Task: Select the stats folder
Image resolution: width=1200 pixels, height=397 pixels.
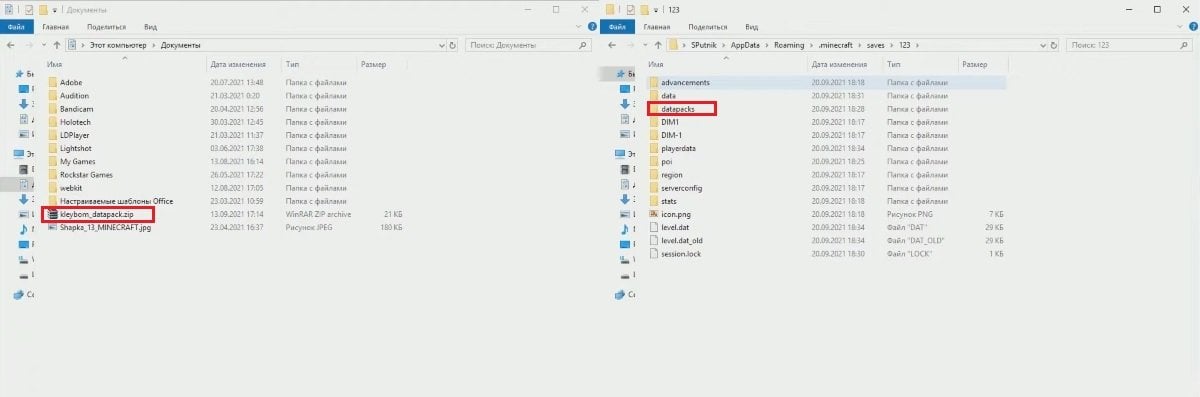Action: (663, 201)
